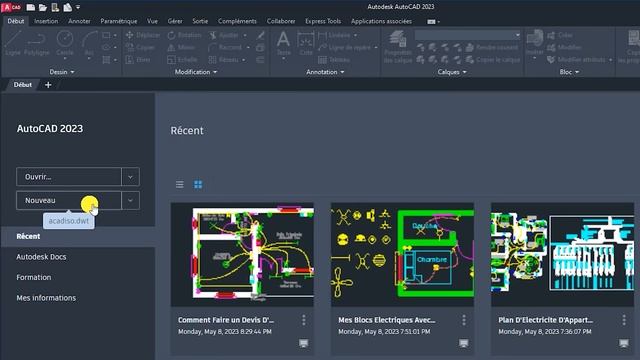This screenshot has height=360, width=640.
Task: Click Copier le calque button
Action: [493, 60]
